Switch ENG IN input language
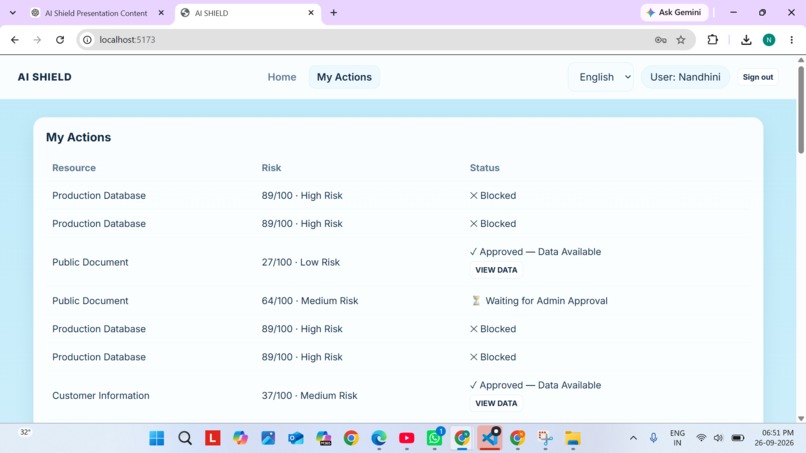The width and height of the screenshot is (806, 453). click(x=677, y=438)
